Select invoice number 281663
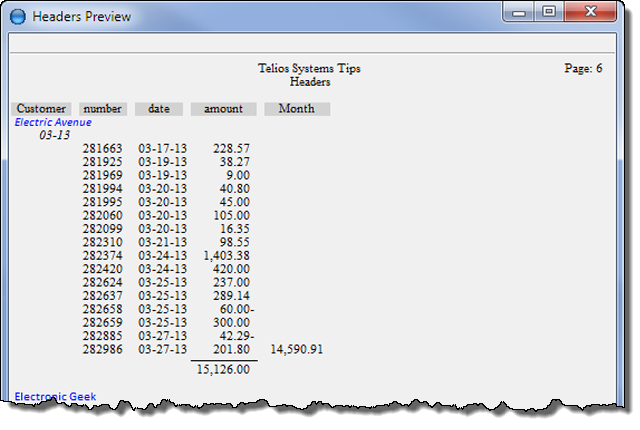The width and height of the screenshot is (640, 430). (102, 148)
